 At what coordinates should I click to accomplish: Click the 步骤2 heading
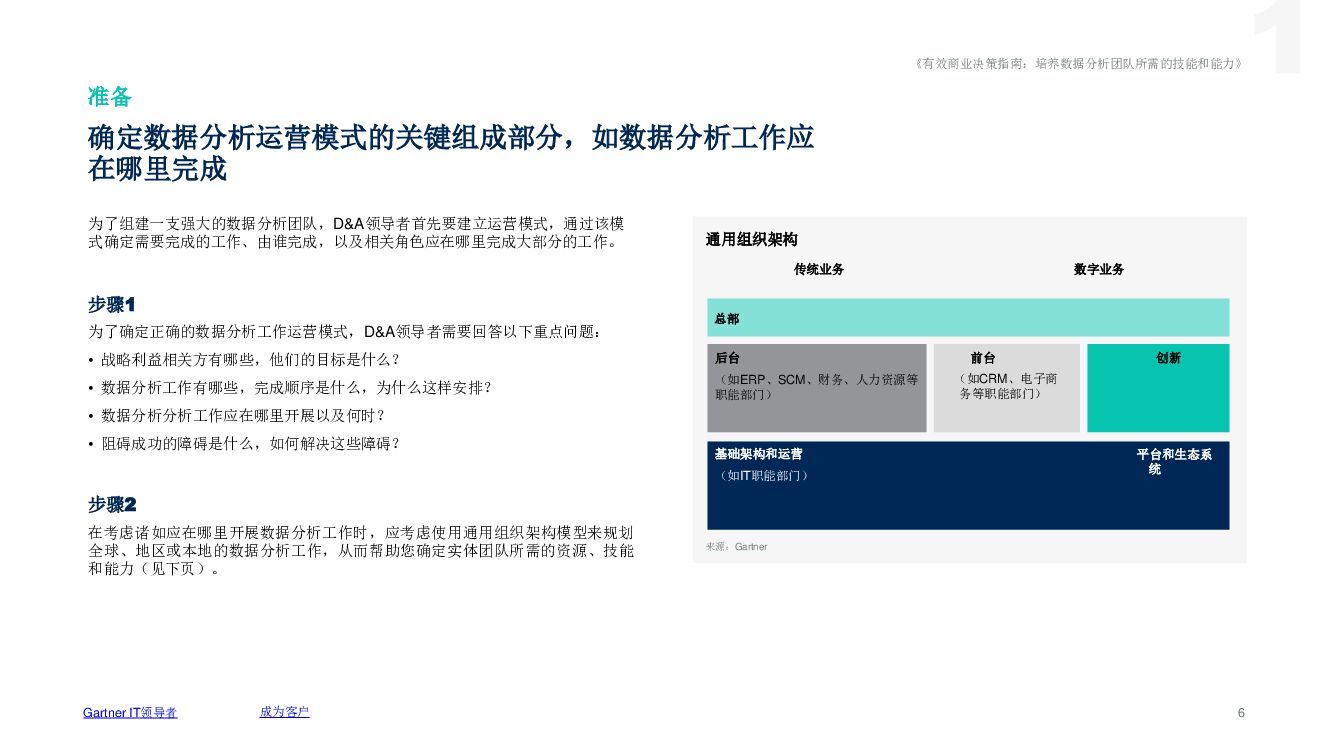111,505
